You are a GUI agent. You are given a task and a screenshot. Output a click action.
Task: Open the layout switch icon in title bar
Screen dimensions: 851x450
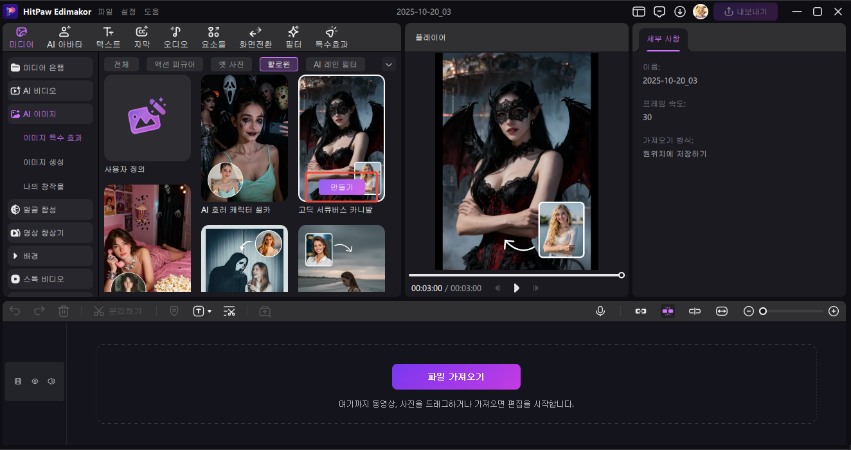(x=639, y=12)
